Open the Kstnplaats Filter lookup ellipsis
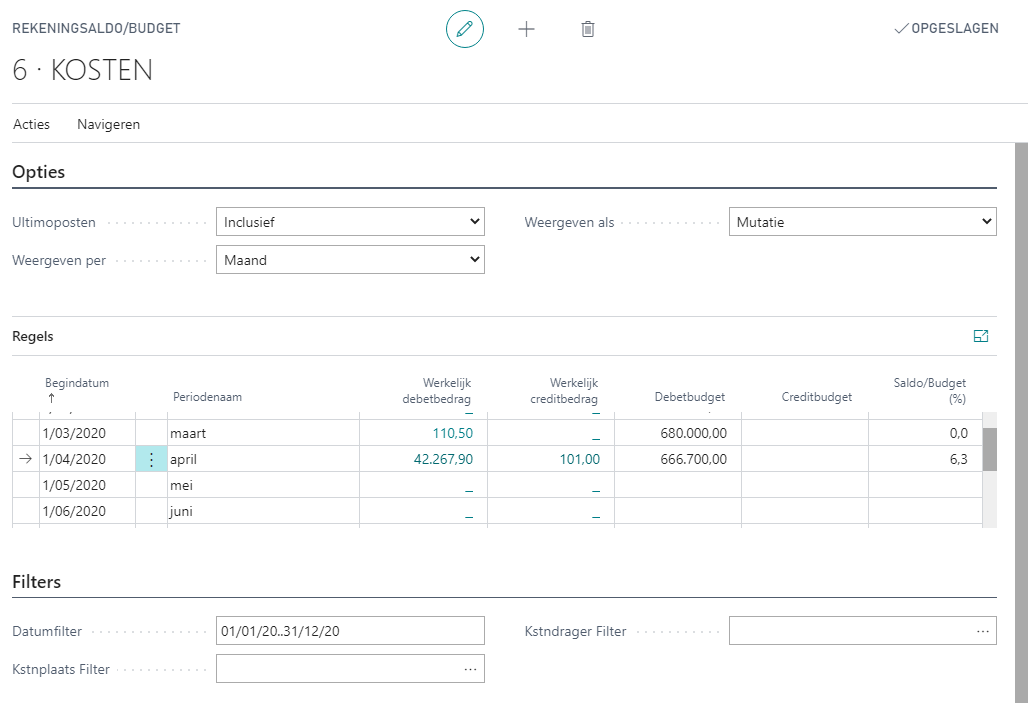The width and height of the screenshot is (1028, 703). coord(470,669)
